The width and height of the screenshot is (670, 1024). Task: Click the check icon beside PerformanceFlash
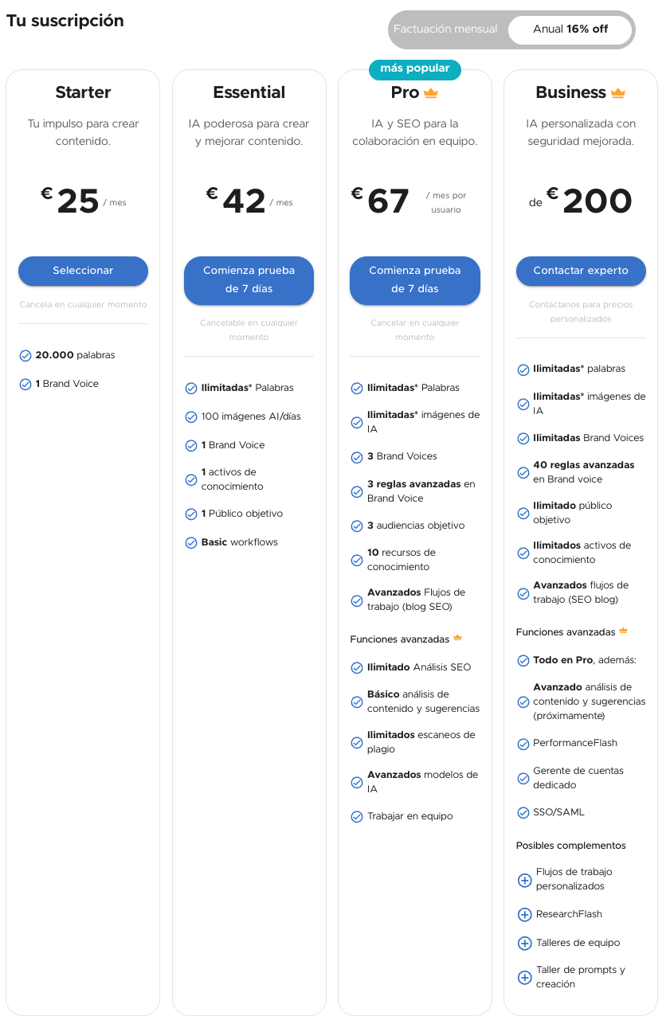coord(523,744)
